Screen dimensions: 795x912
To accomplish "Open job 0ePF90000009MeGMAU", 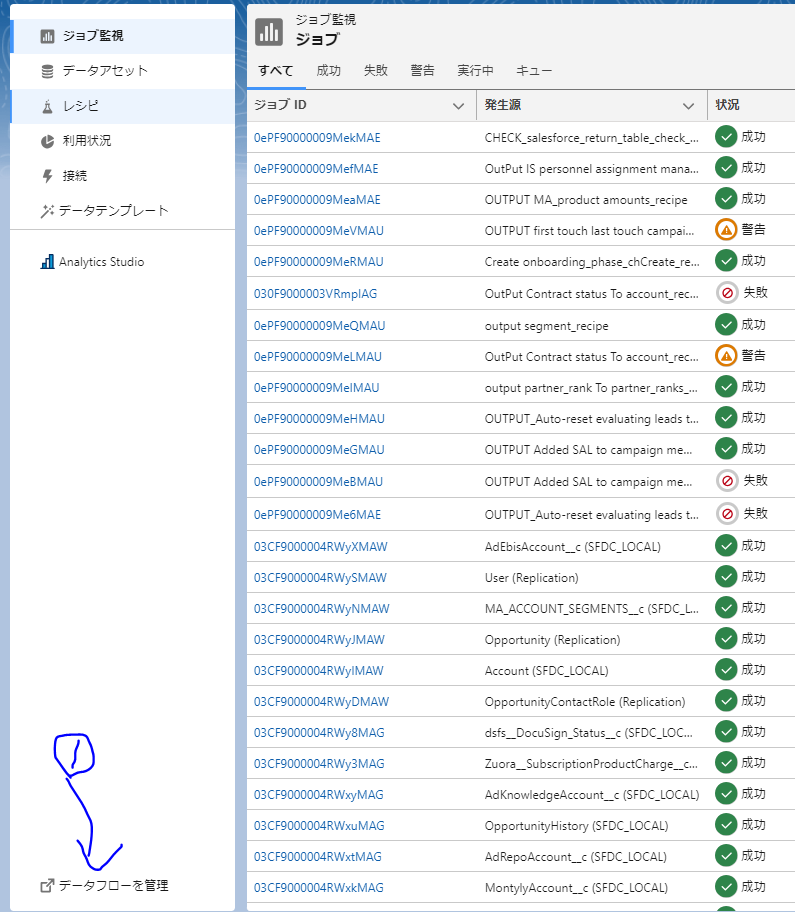I will (319, 450).
